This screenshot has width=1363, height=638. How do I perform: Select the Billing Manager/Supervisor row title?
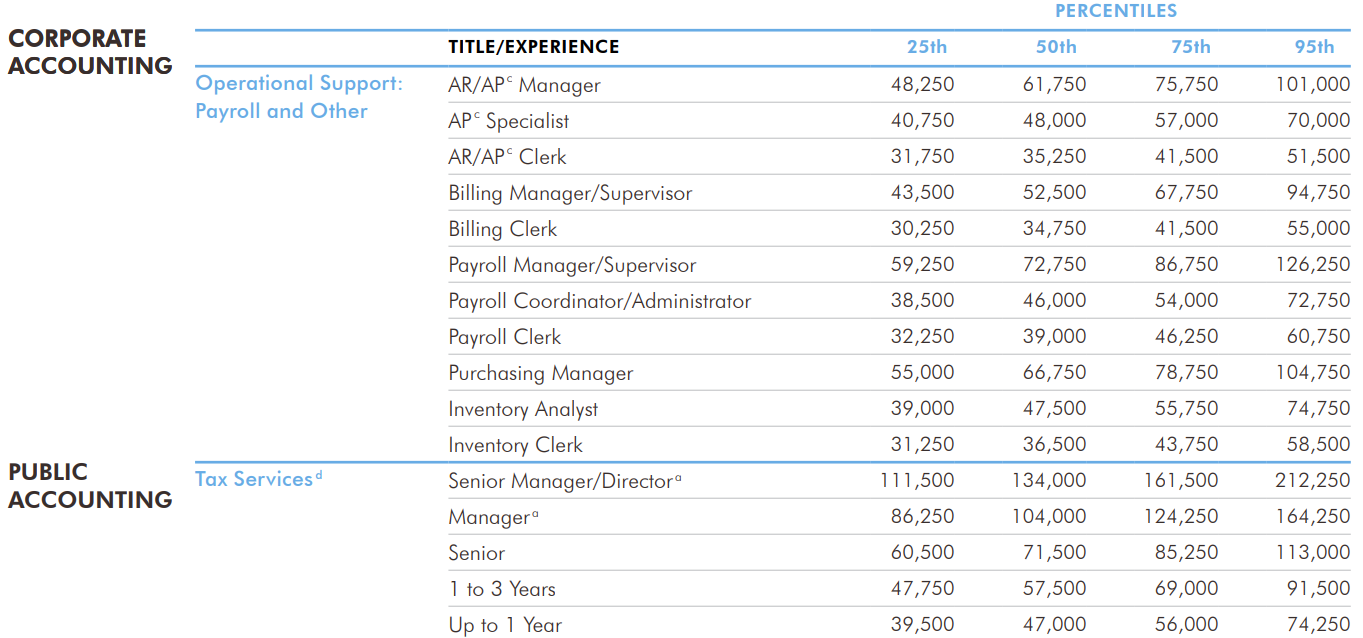tap(570, 193)
